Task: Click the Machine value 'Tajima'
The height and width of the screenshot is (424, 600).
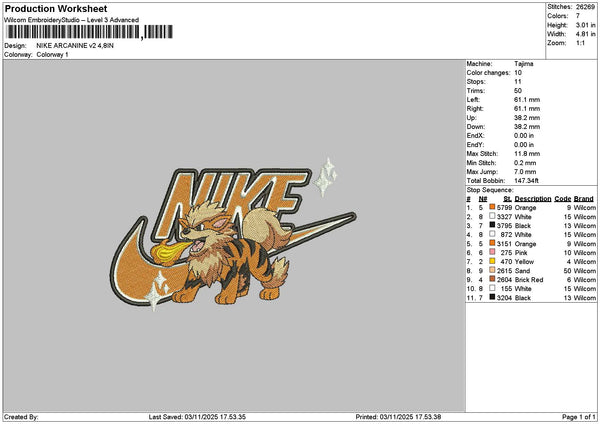Action: pyautogui.click(x=524, y=64)
